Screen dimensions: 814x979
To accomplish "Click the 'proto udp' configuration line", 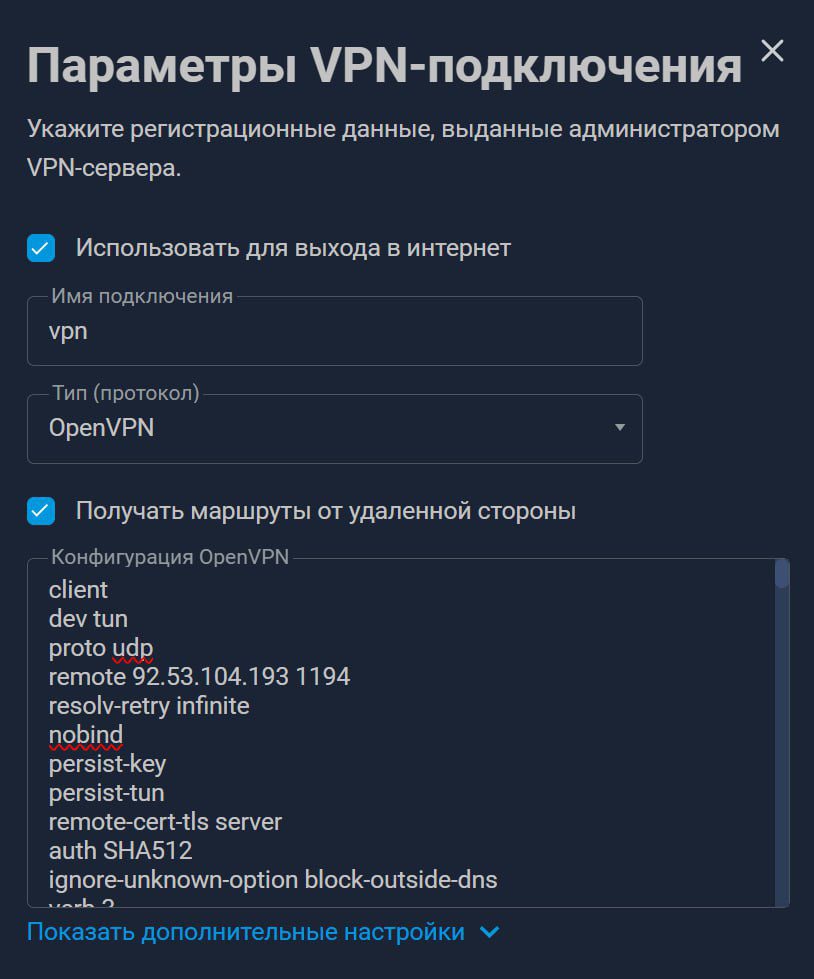I will [101, 648].
